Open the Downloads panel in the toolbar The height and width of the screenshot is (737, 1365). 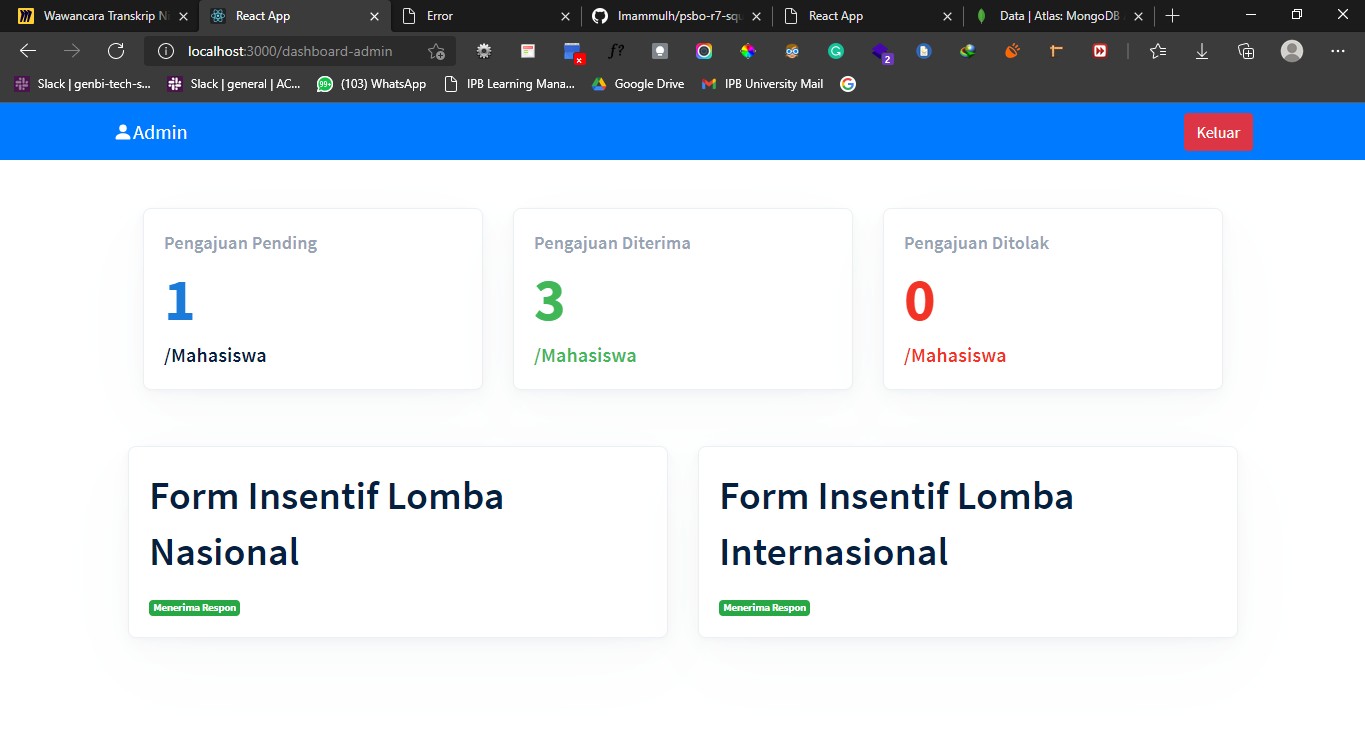pos(1201,50)
